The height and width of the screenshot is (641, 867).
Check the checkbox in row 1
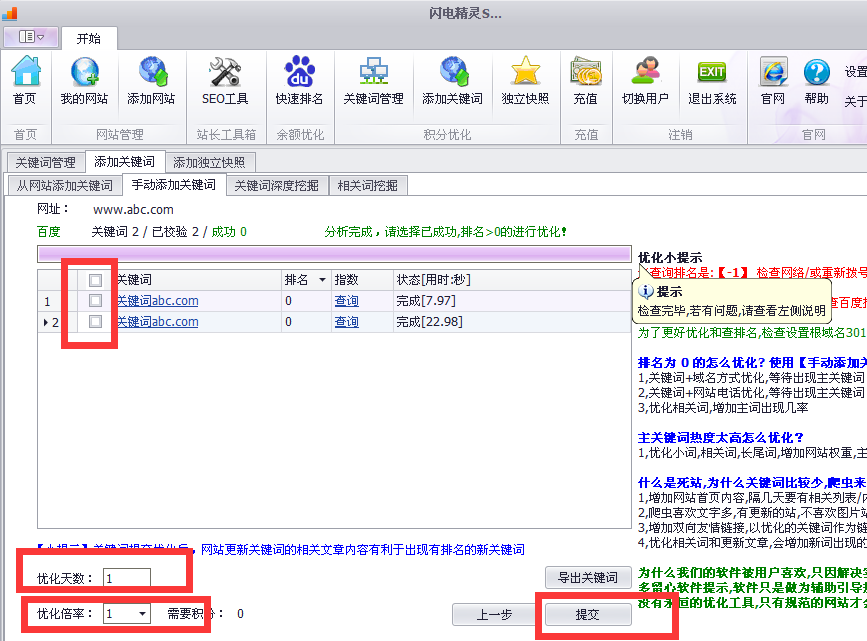click(x=95, y=300)
